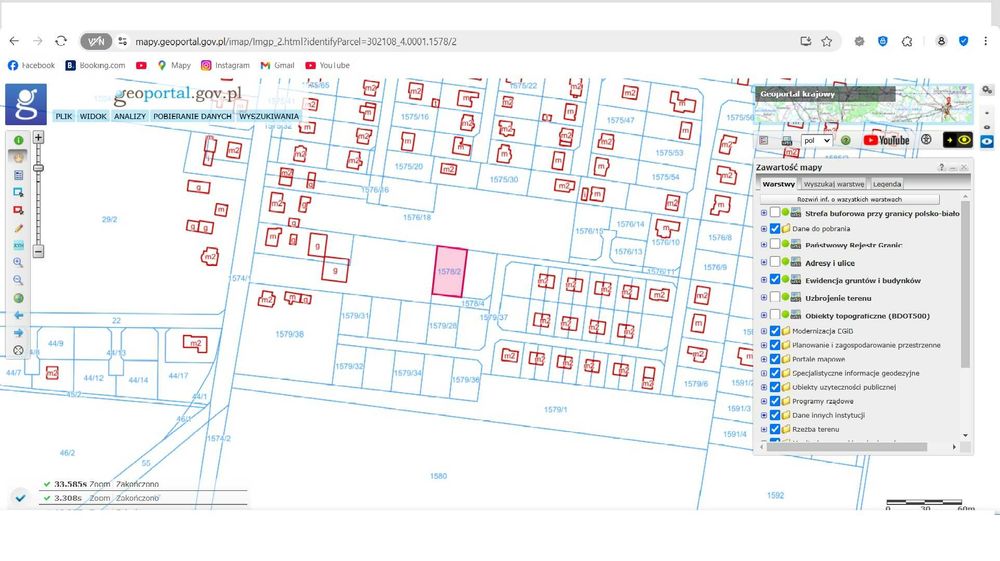The width and height of the screenshot is (1000, 561).
Task: Click the layers panel vertical scrollbar
Action: coord(966,285)
